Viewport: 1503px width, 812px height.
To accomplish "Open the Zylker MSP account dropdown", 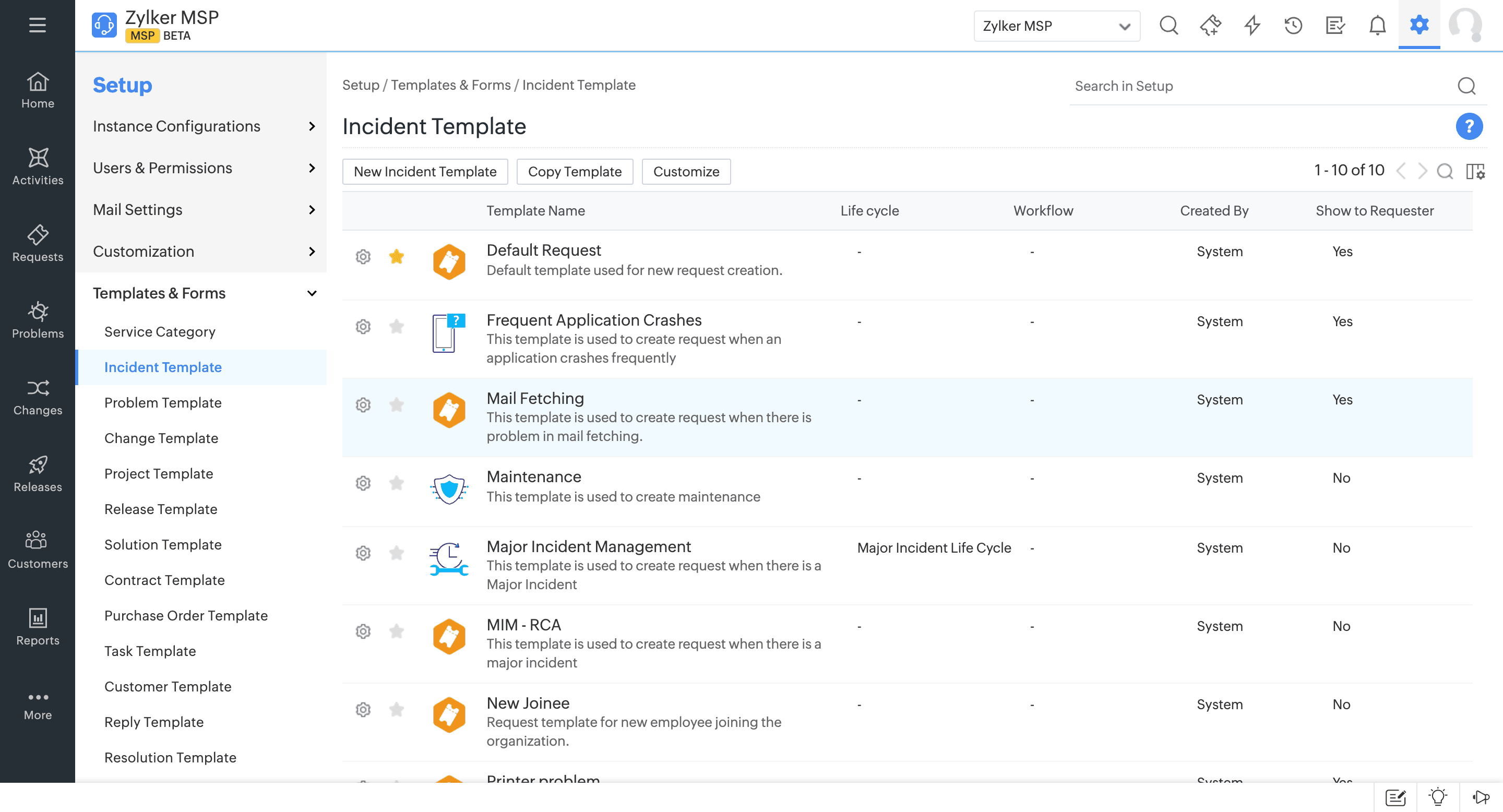I will [1056, 26].
